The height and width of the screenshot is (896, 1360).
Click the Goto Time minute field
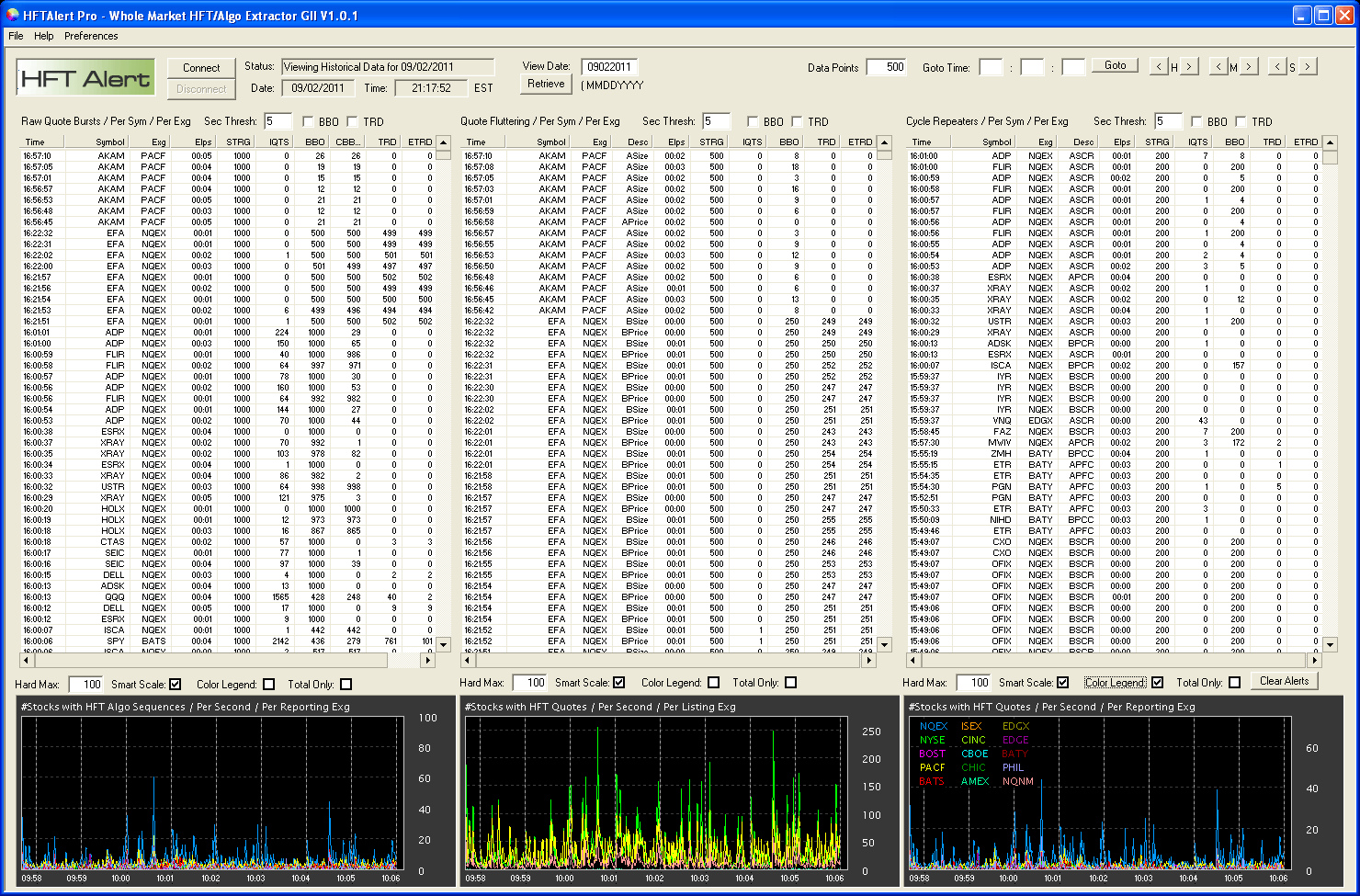[1033, 67]
